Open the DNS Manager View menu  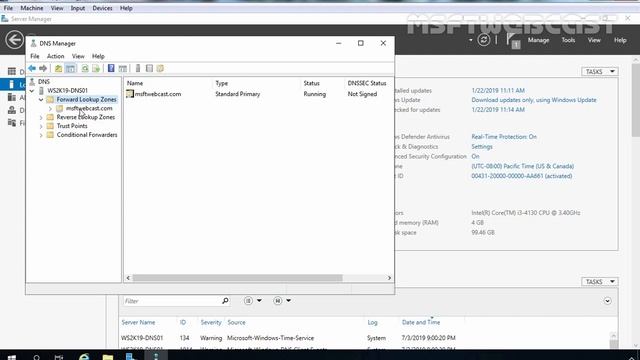78,56
